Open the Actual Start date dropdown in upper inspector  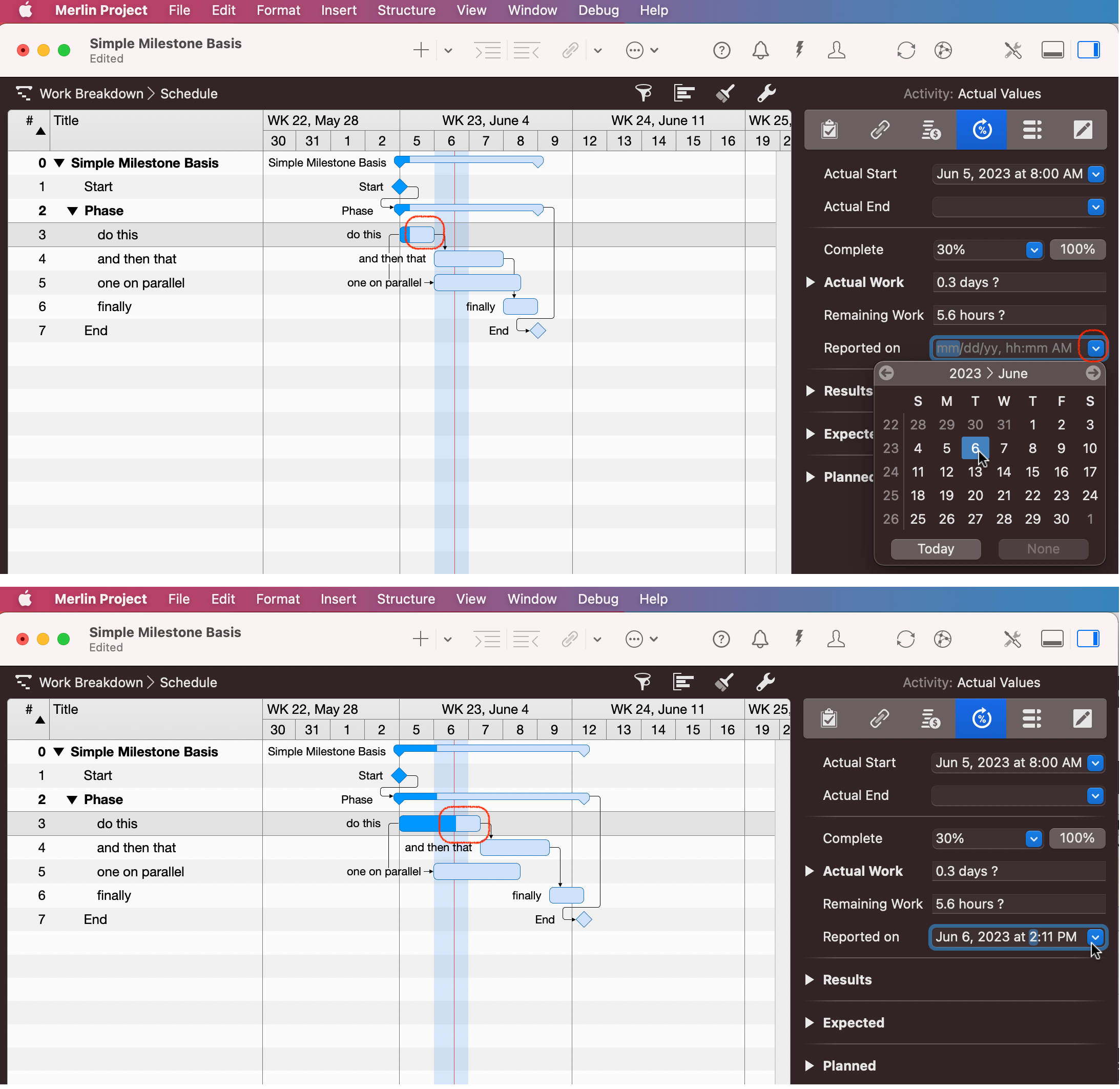(x=1096, y=174)
